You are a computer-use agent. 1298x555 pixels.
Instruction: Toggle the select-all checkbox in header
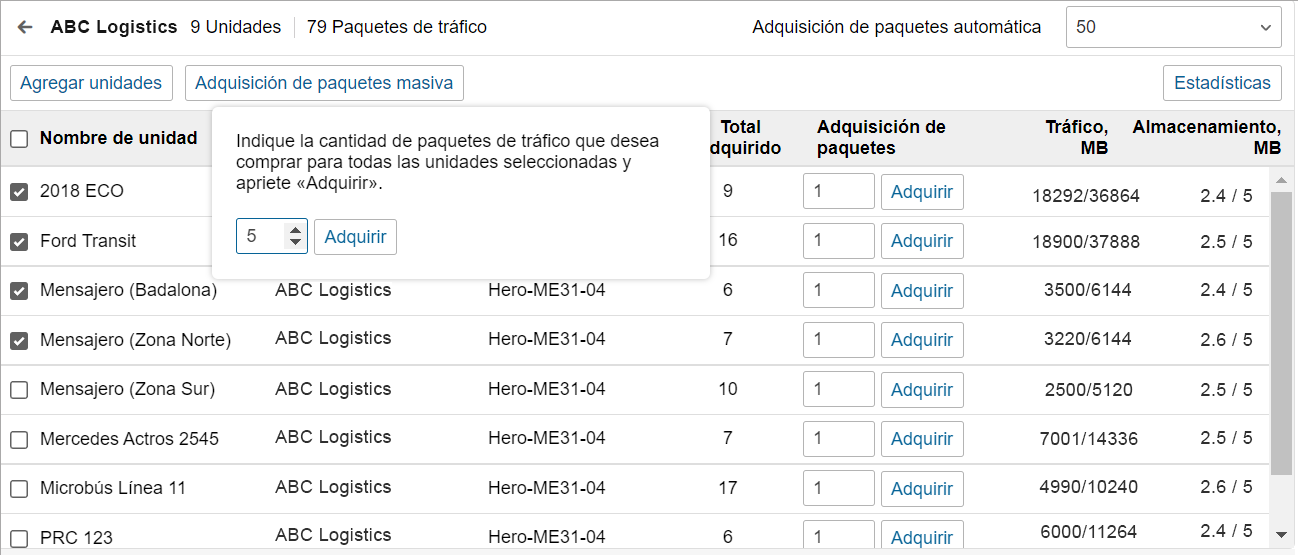point(19,139)
